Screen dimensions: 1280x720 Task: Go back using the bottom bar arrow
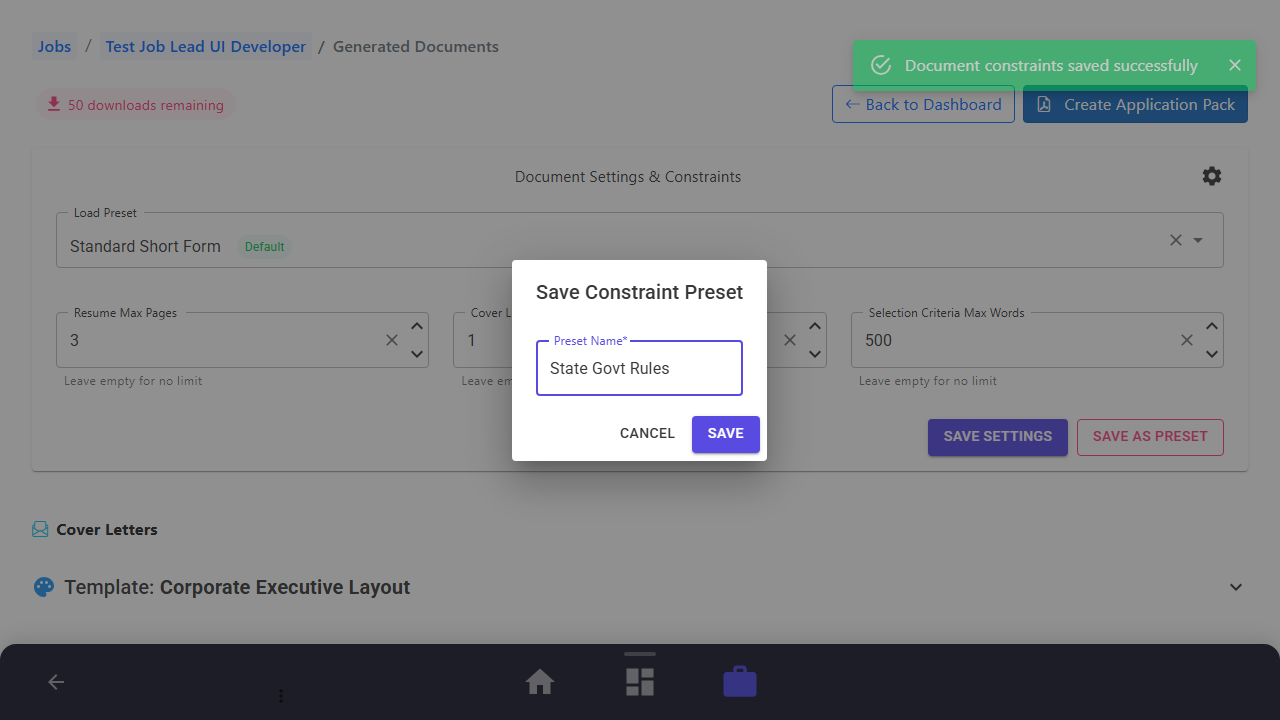(56, 682)
